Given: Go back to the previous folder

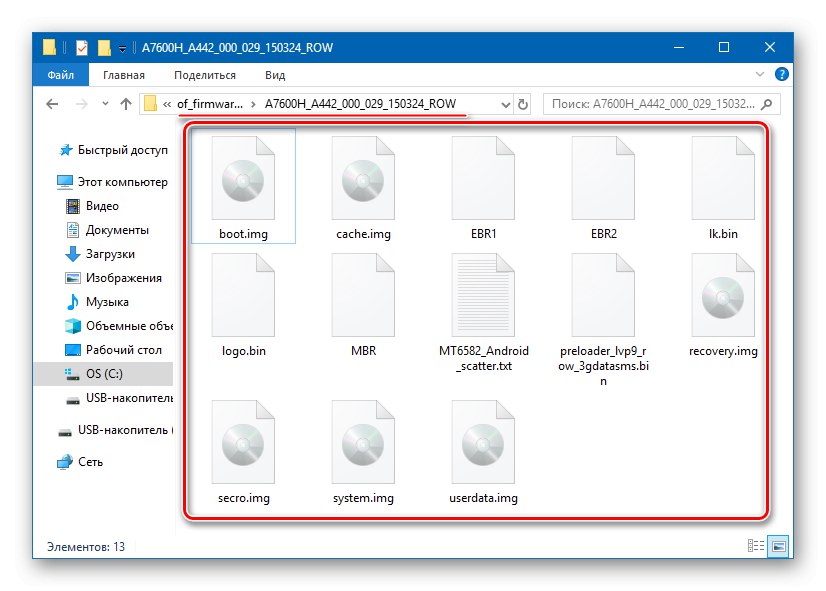Looking at the screenshot, I should 51,103.
